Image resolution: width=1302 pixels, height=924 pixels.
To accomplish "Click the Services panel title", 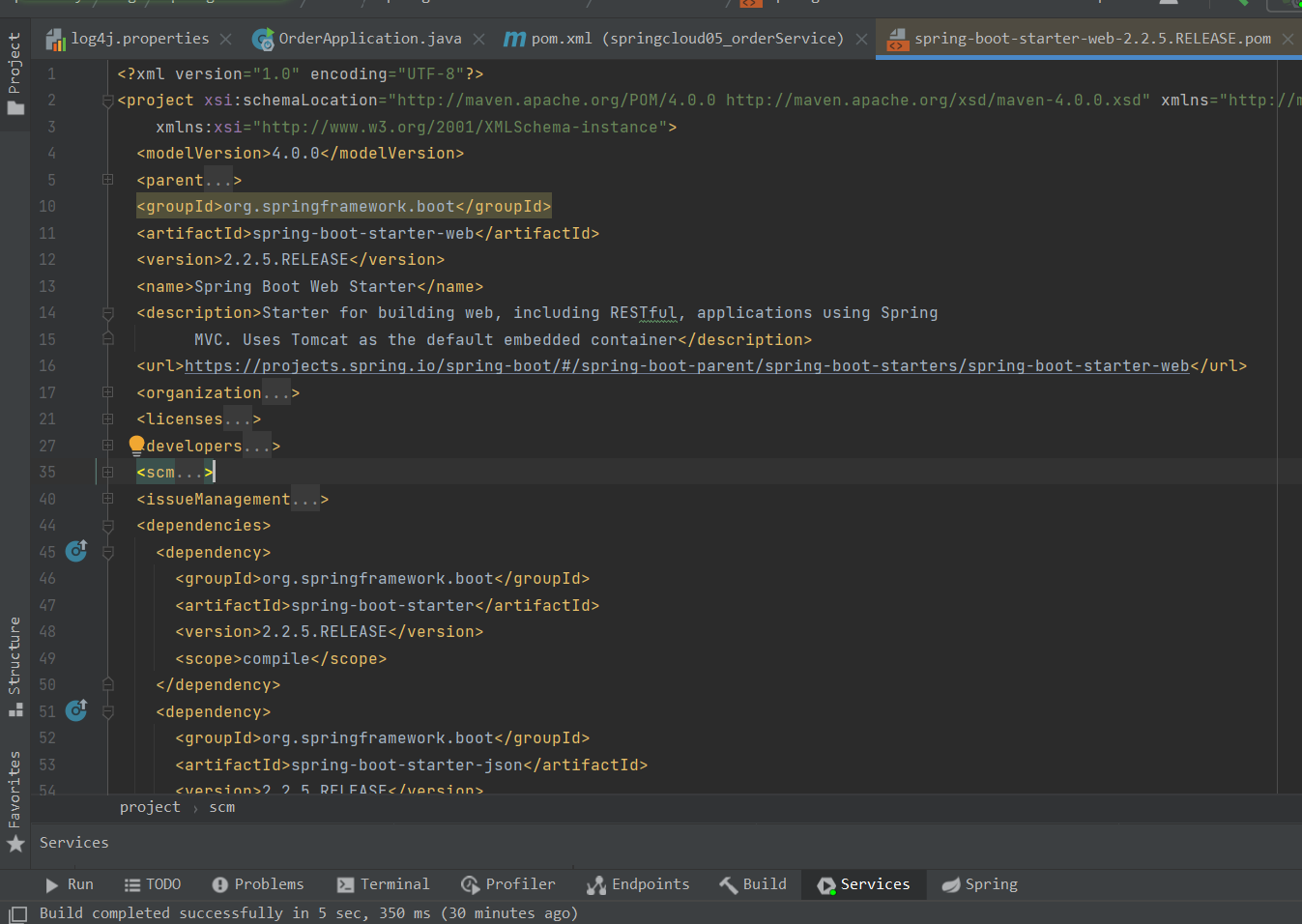I will [x=73, y=843].
